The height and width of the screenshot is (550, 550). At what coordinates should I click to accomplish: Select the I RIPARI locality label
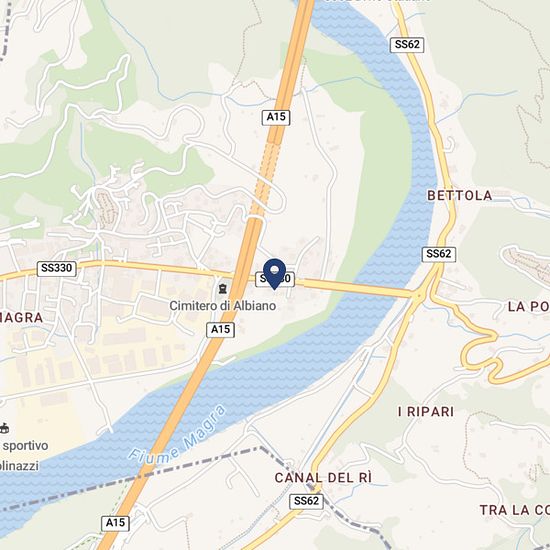426,411
